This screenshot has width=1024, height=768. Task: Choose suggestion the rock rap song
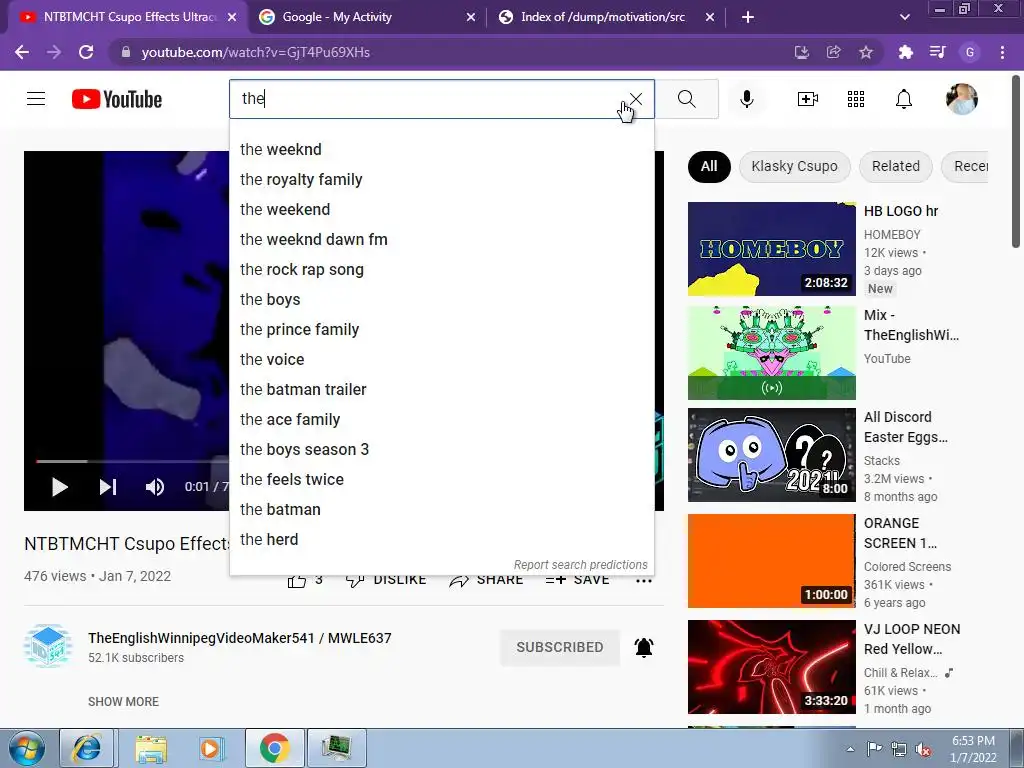[441, 270]
